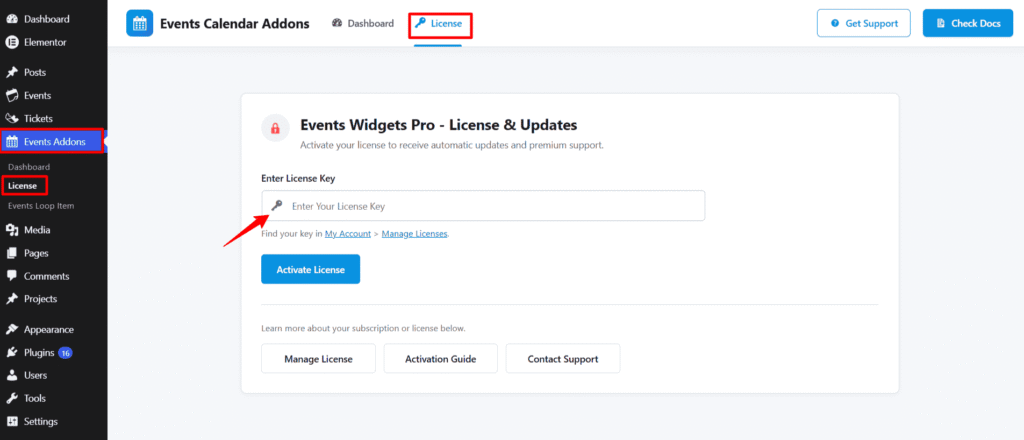The height and width of the screenshot is (440, 1024).
Task: Click the Events Addons calendar icon in the sidebar
Action: pyautogui.click(x=12, y=142)
